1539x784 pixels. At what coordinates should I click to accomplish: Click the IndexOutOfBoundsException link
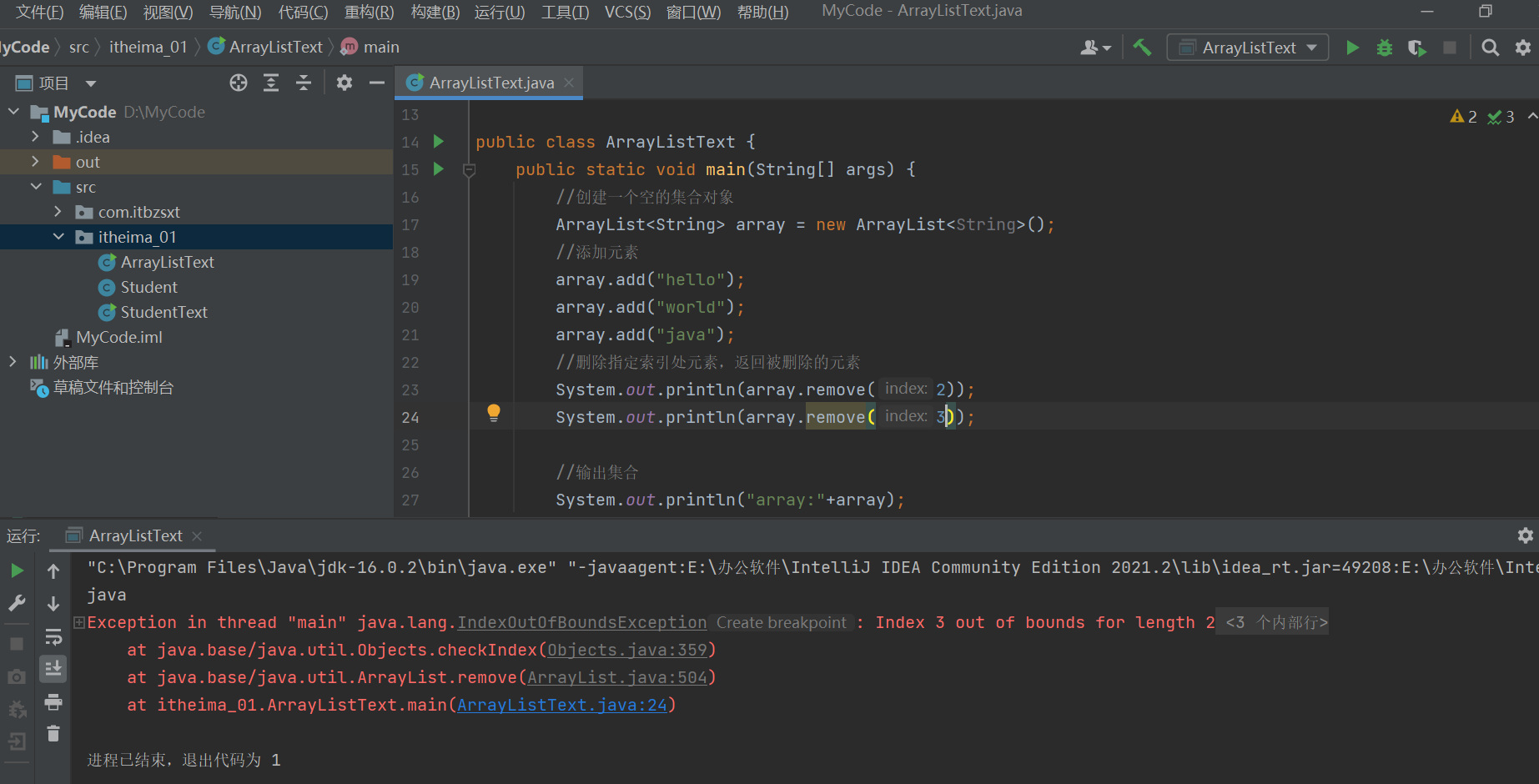pyautogui.click(x=582, y=622)
